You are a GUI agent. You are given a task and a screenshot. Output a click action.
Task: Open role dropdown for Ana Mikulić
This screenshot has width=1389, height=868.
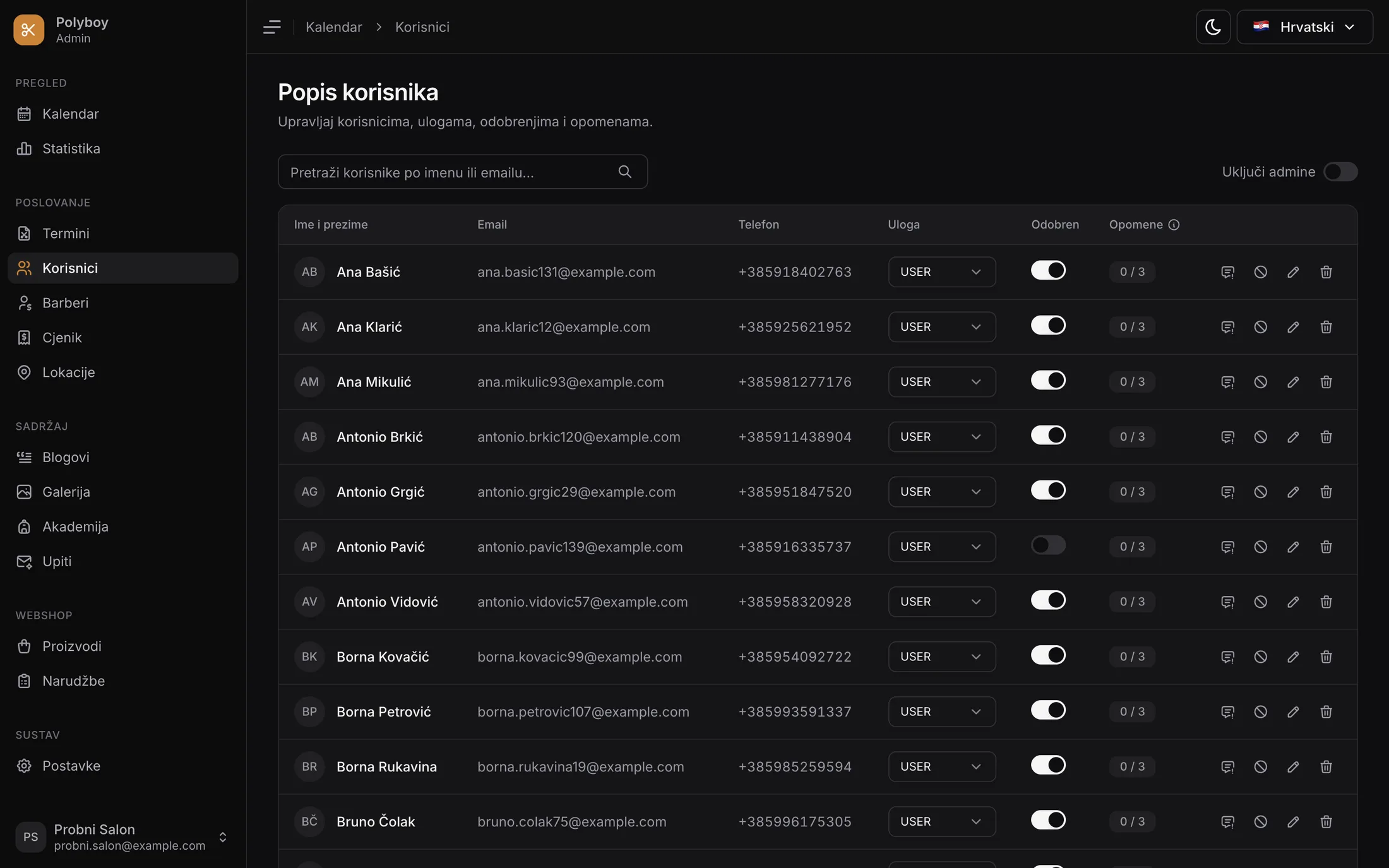point(941,382)
